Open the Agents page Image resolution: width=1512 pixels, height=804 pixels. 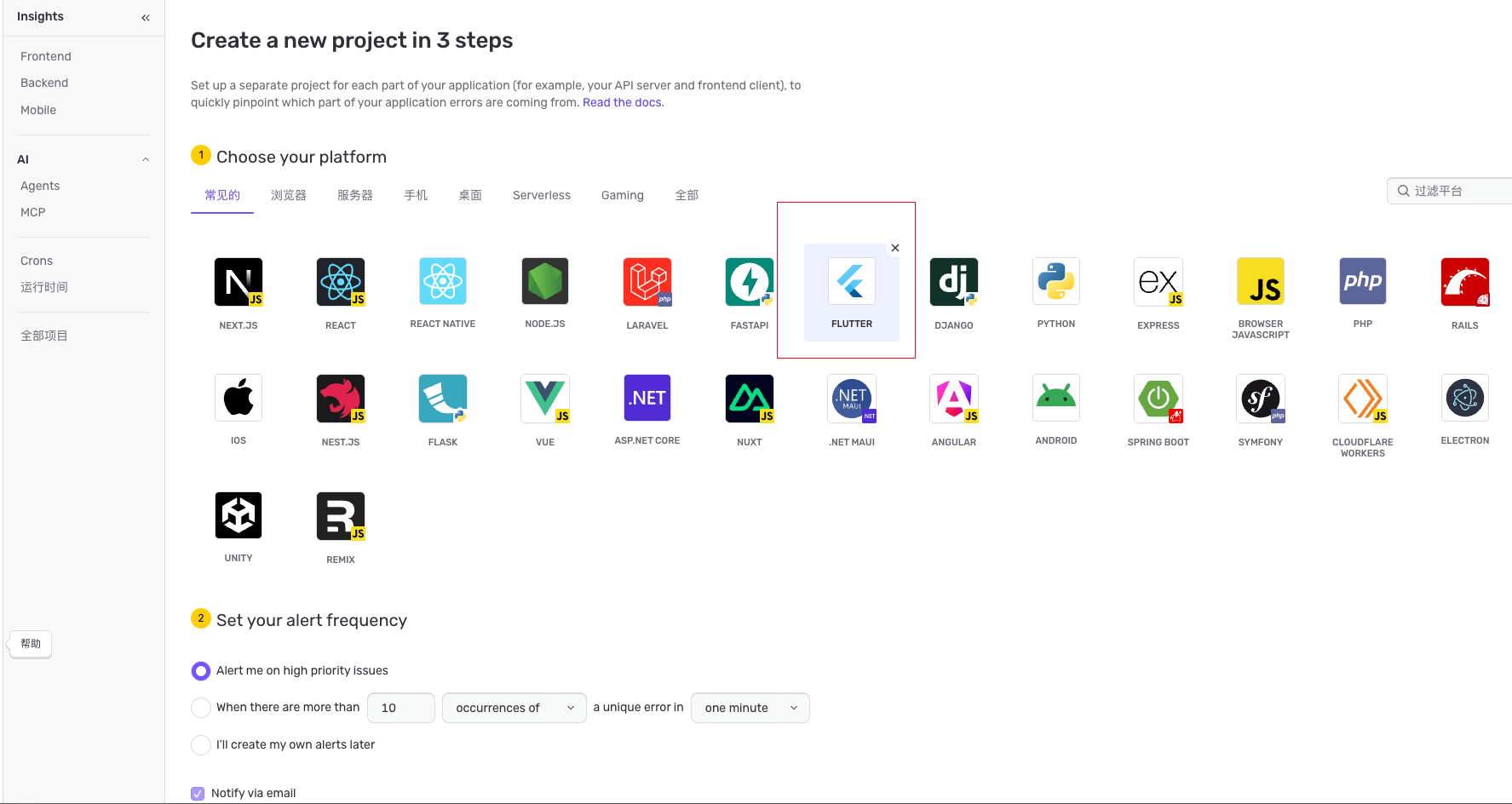click(x=40, y=186)
